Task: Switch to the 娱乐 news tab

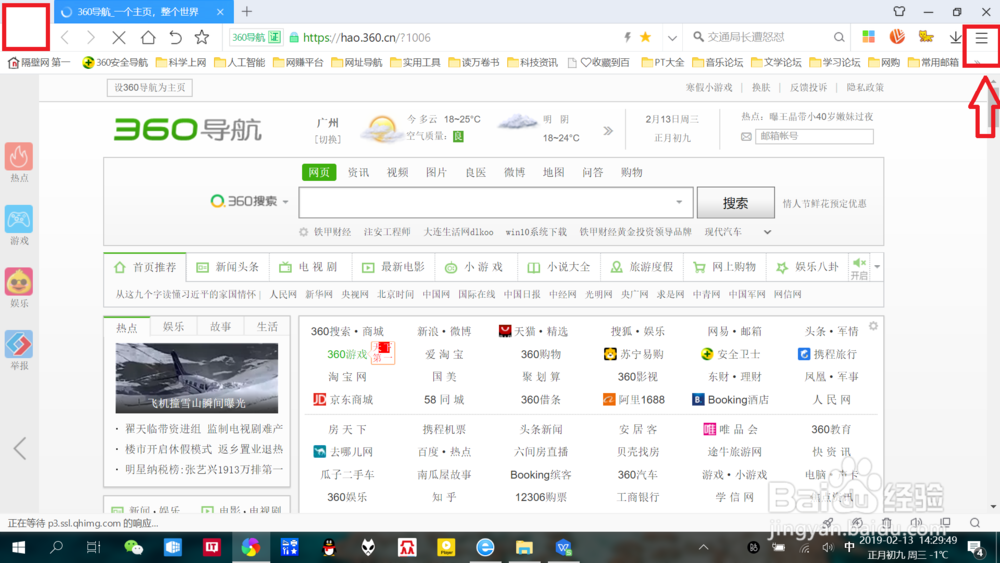Action: (x=173, y=326)
